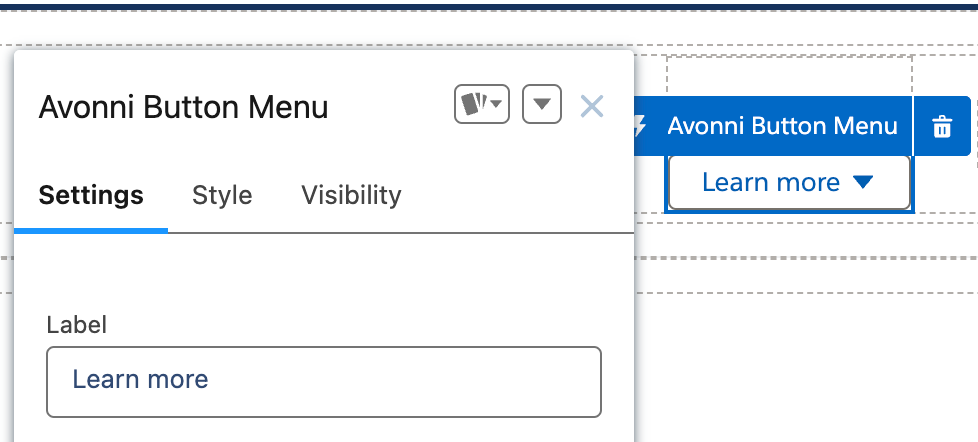
Task: Select the blue Avonni Button Menu label
Action: point(782,126)
